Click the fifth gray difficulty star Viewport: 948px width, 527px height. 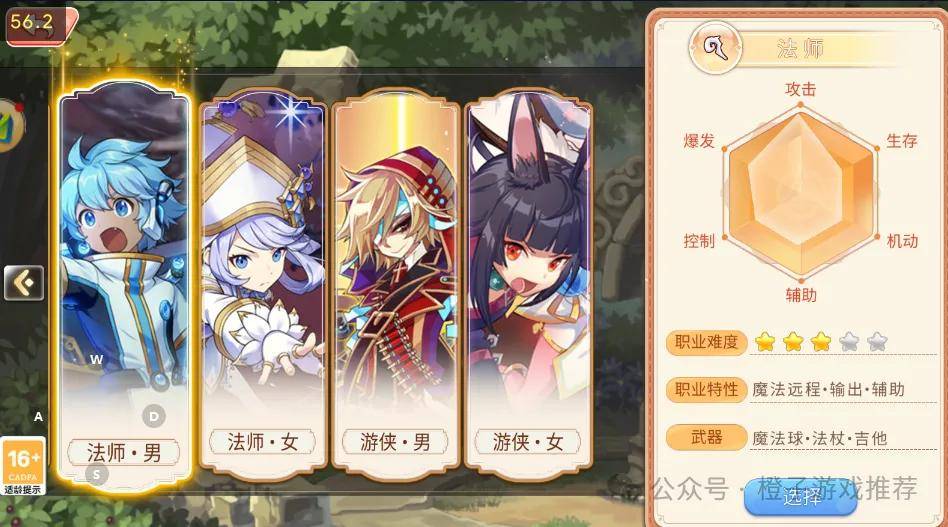876,342
